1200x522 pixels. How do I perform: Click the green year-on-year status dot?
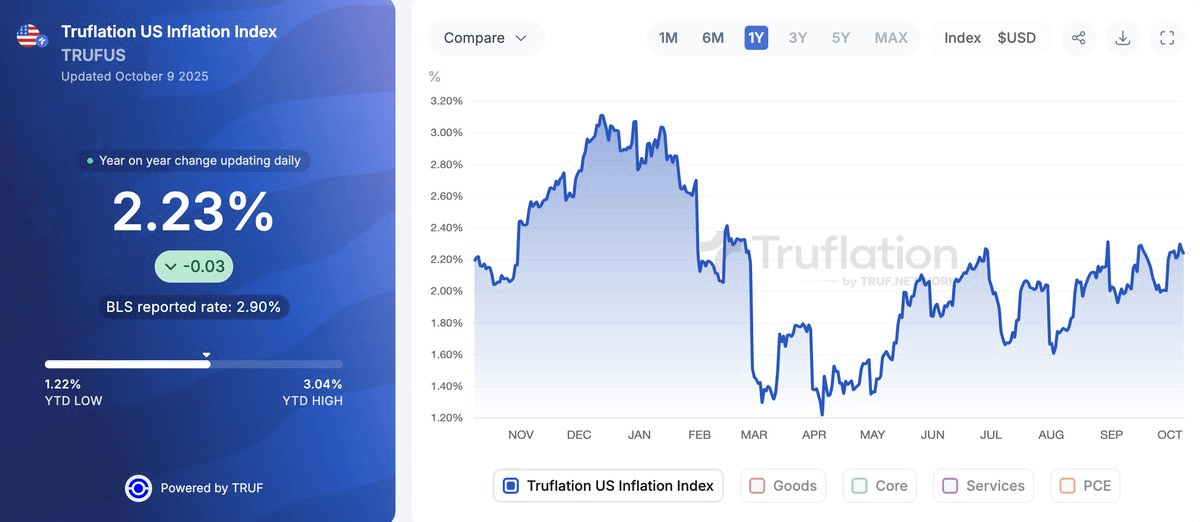tap(90, 160)
